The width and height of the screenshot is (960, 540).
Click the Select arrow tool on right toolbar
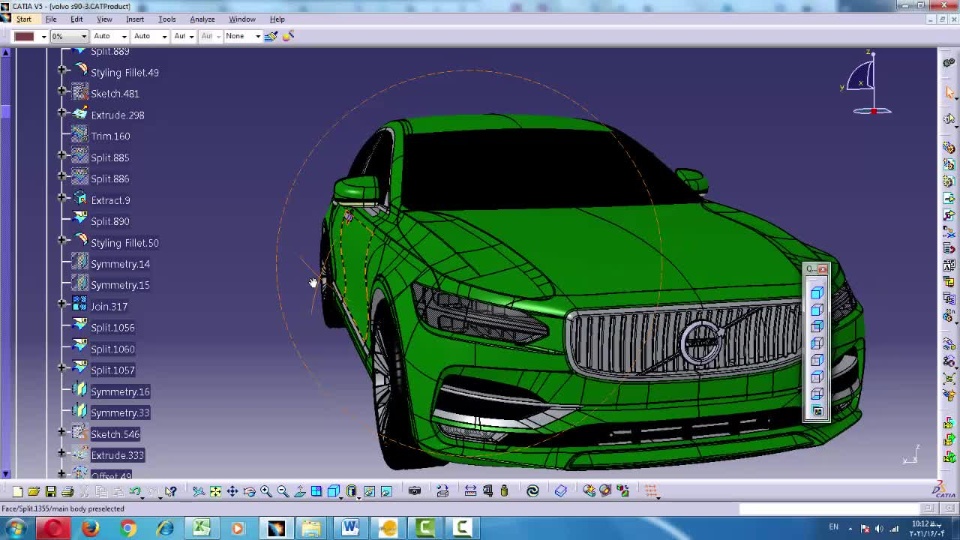[950, 92]
